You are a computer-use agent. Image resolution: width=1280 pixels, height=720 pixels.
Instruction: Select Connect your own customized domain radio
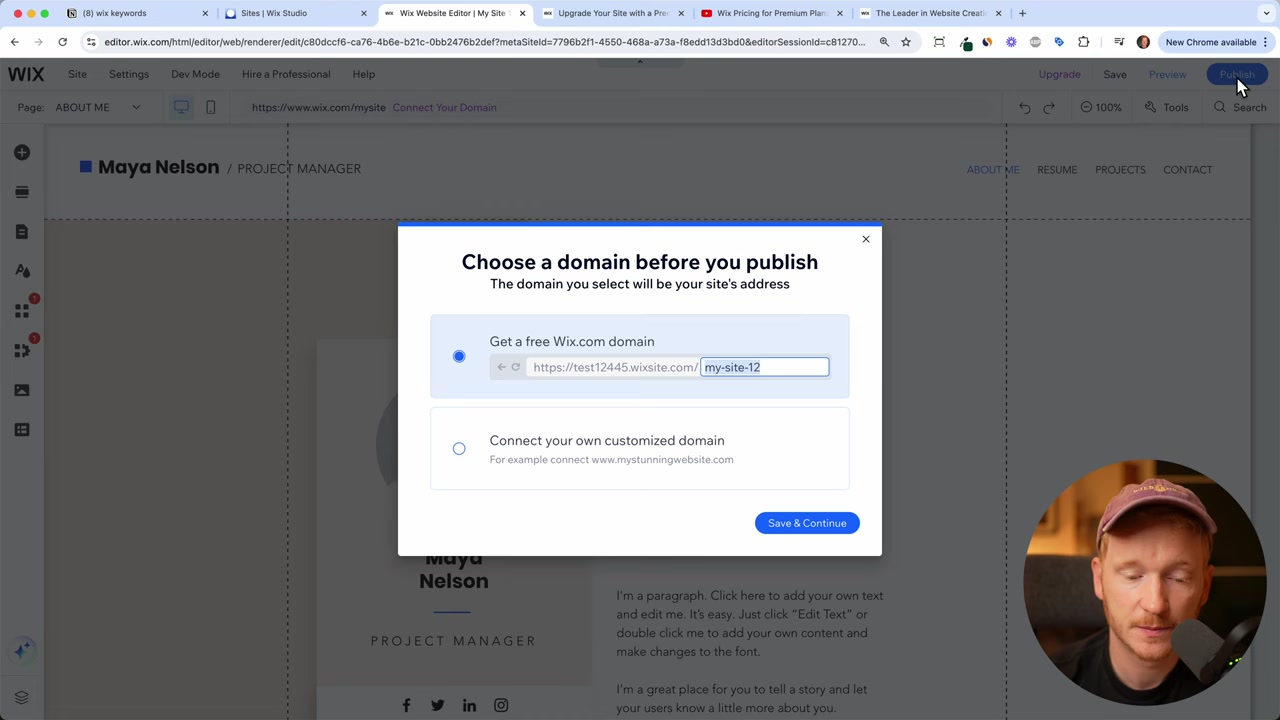coord(459,449)
